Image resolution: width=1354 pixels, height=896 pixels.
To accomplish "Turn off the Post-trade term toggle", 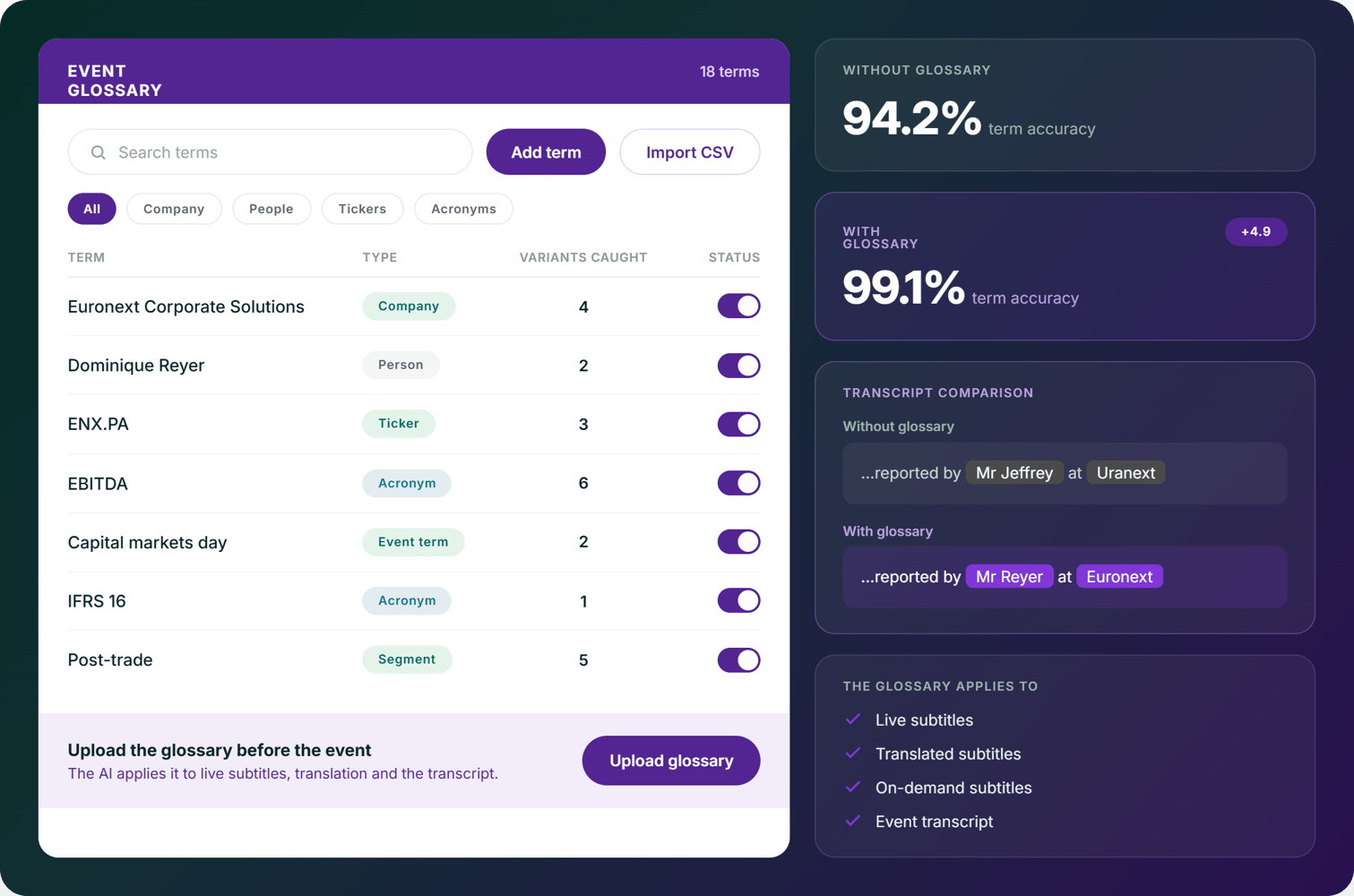I will click(x=738, y=659).
